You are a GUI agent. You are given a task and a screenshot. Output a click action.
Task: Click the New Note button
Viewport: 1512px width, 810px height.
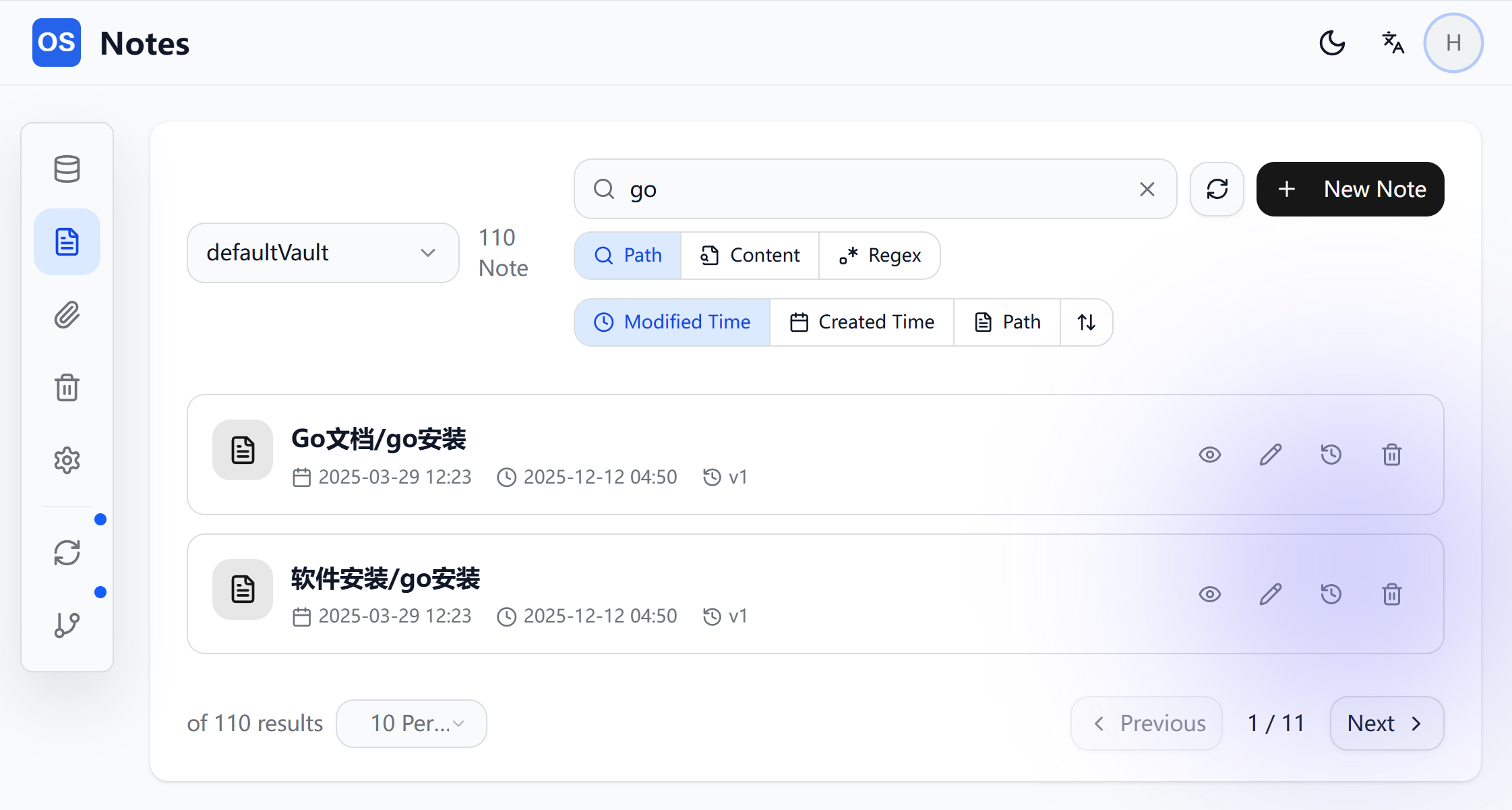[x=1350, y=190]
